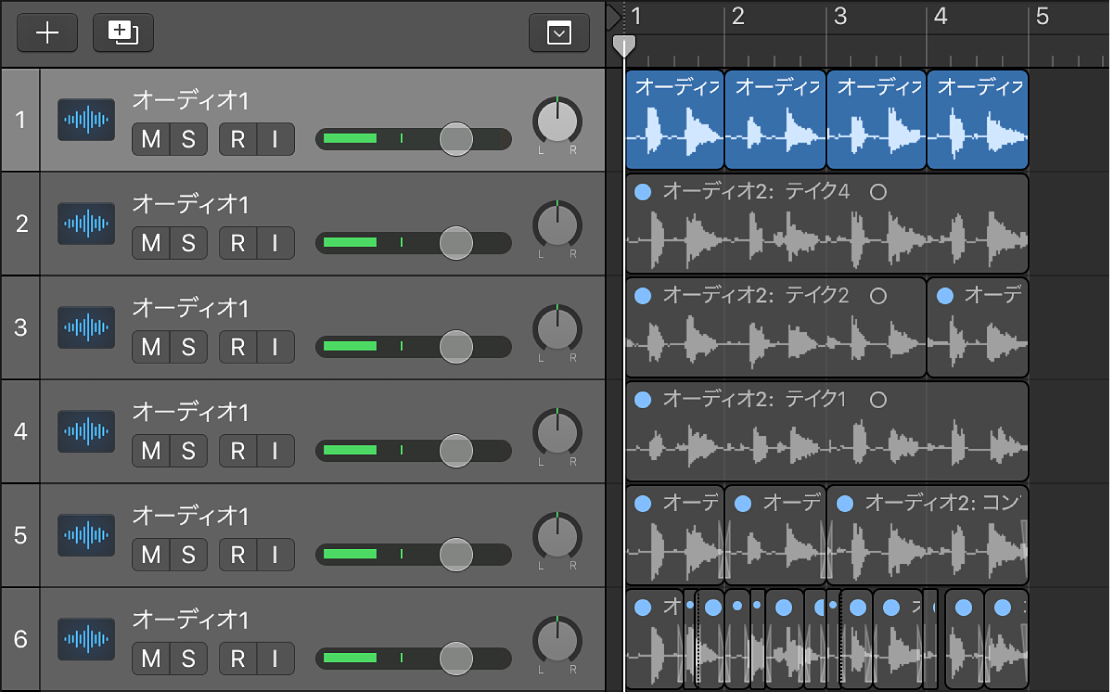
Task: Click the pan knob on track 6
Action: [557, 642]
